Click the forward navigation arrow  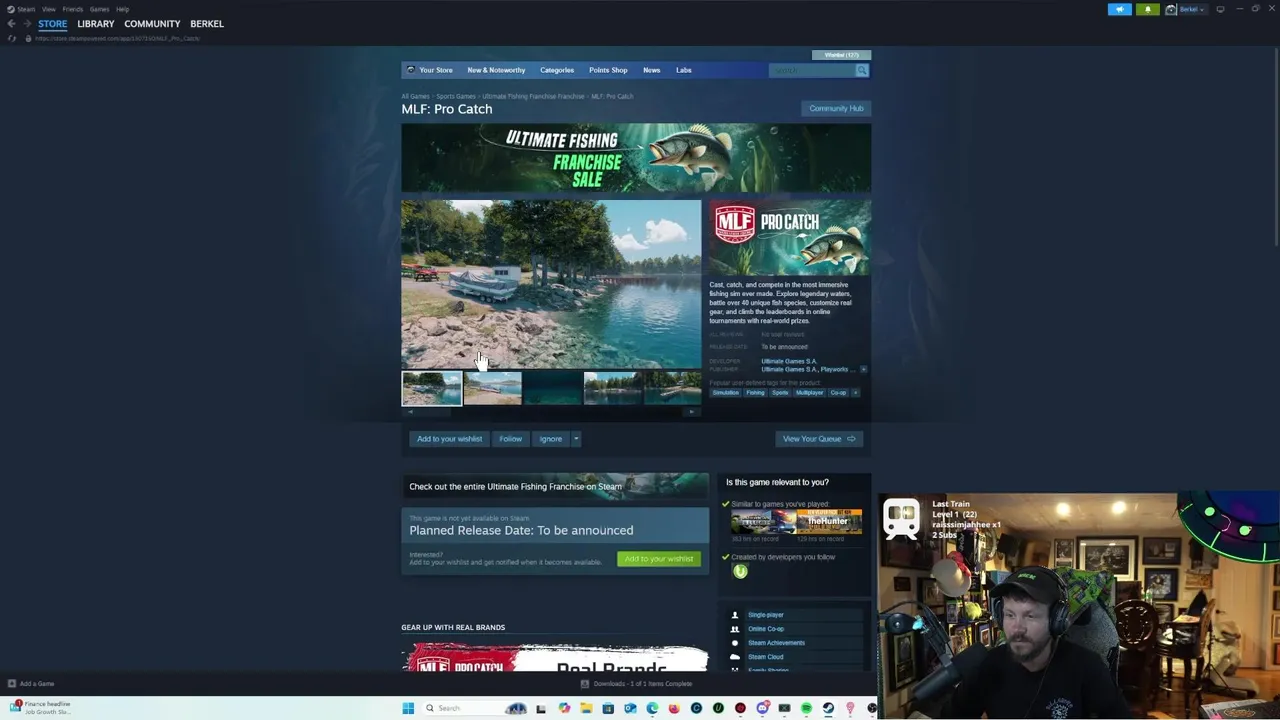(x=26, y=24)
